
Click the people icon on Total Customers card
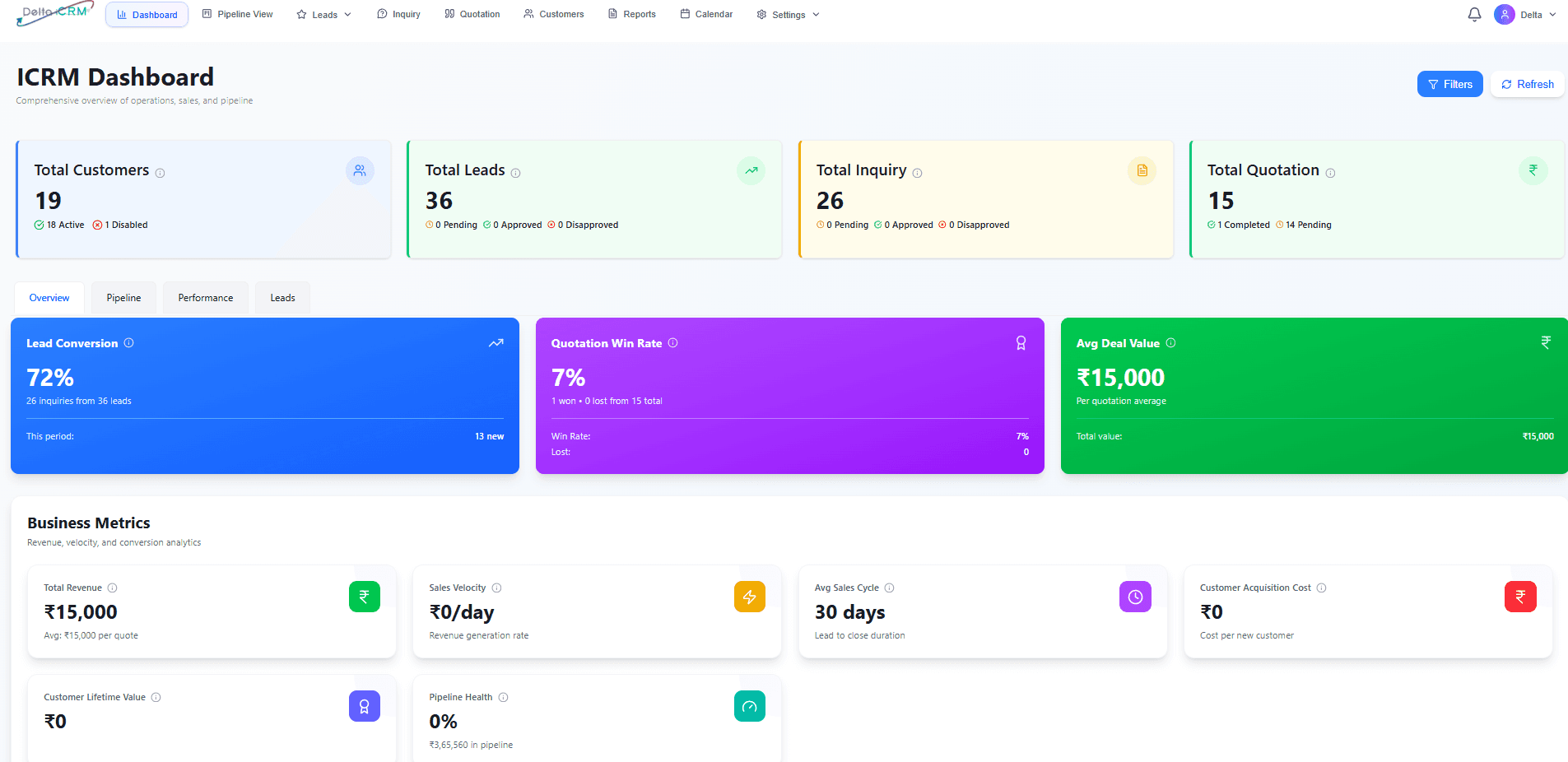pyautogui.click(x=360, y=170)
